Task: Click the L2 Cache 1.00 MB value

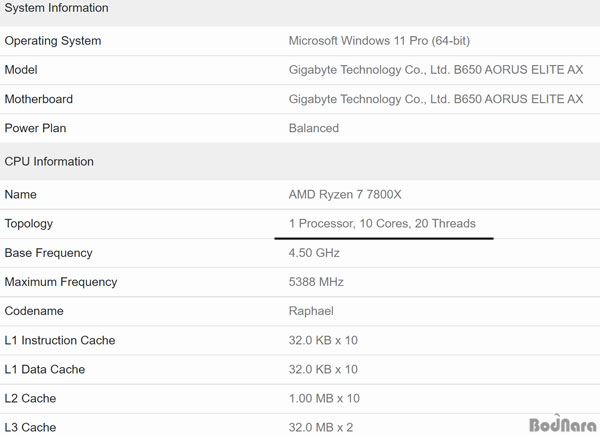Action: click(324, 398)
